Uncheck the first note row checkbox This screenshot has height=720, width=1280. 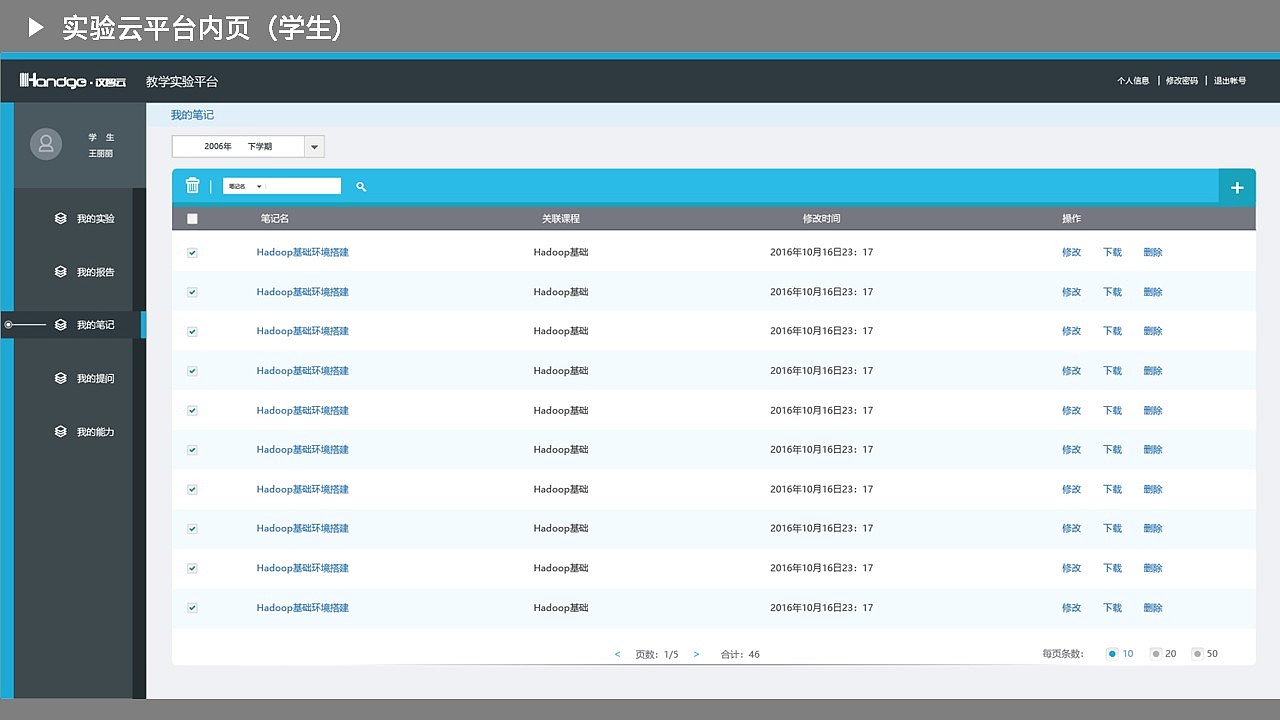pos(192,253)
